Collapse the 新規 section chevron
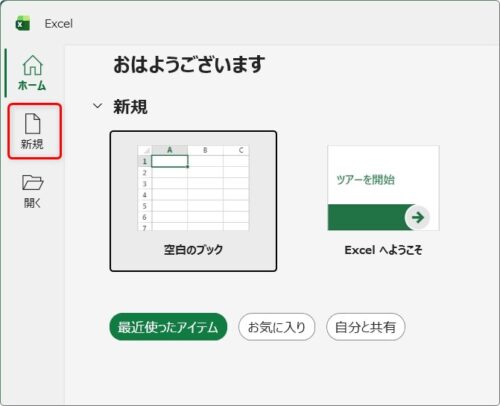 click(x=97, y=106)
